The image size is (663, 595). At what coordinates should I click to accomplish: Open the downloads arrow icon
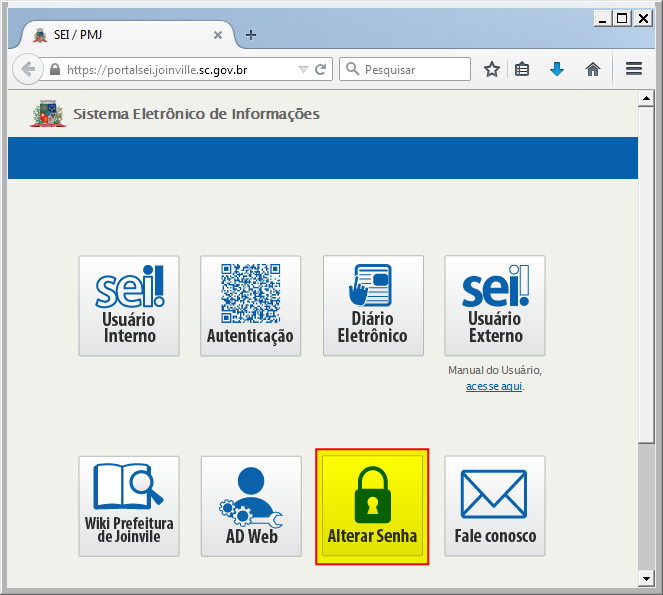point(557,69)
